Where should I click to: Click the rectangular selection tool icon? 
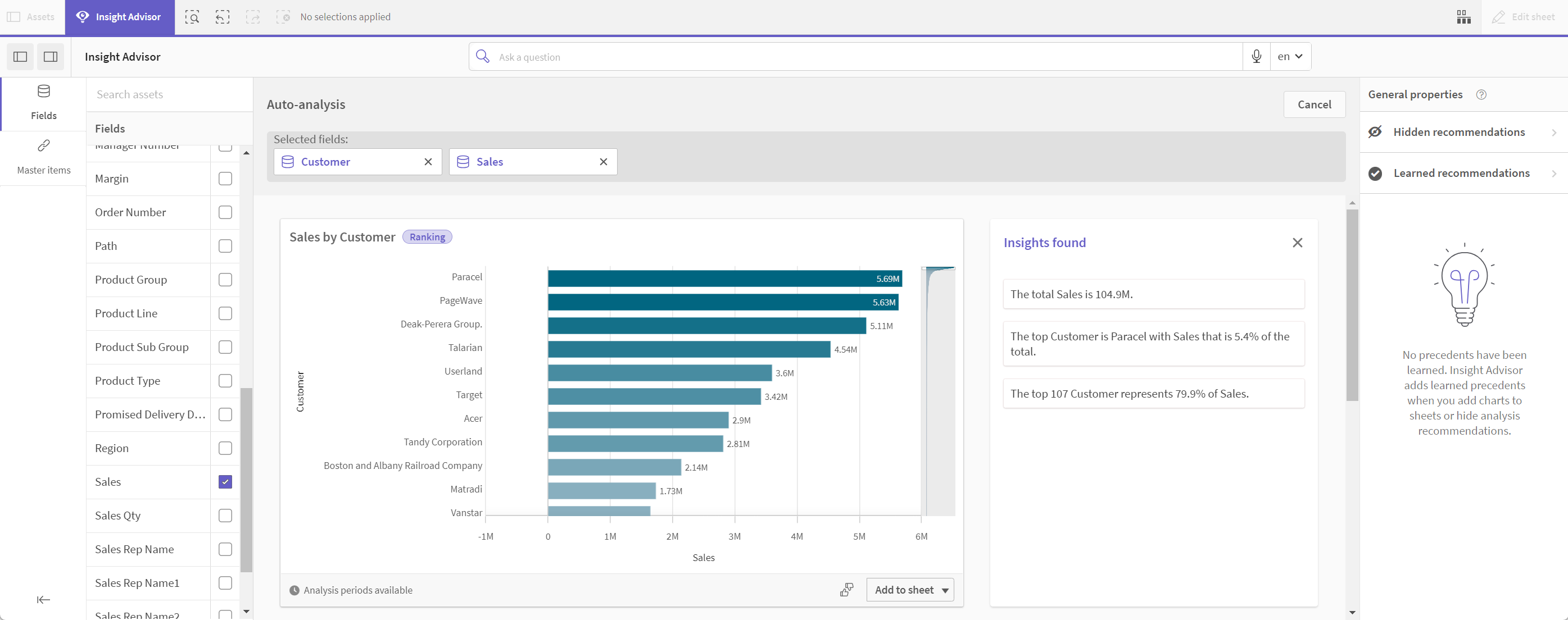click(x=192, y=16)
